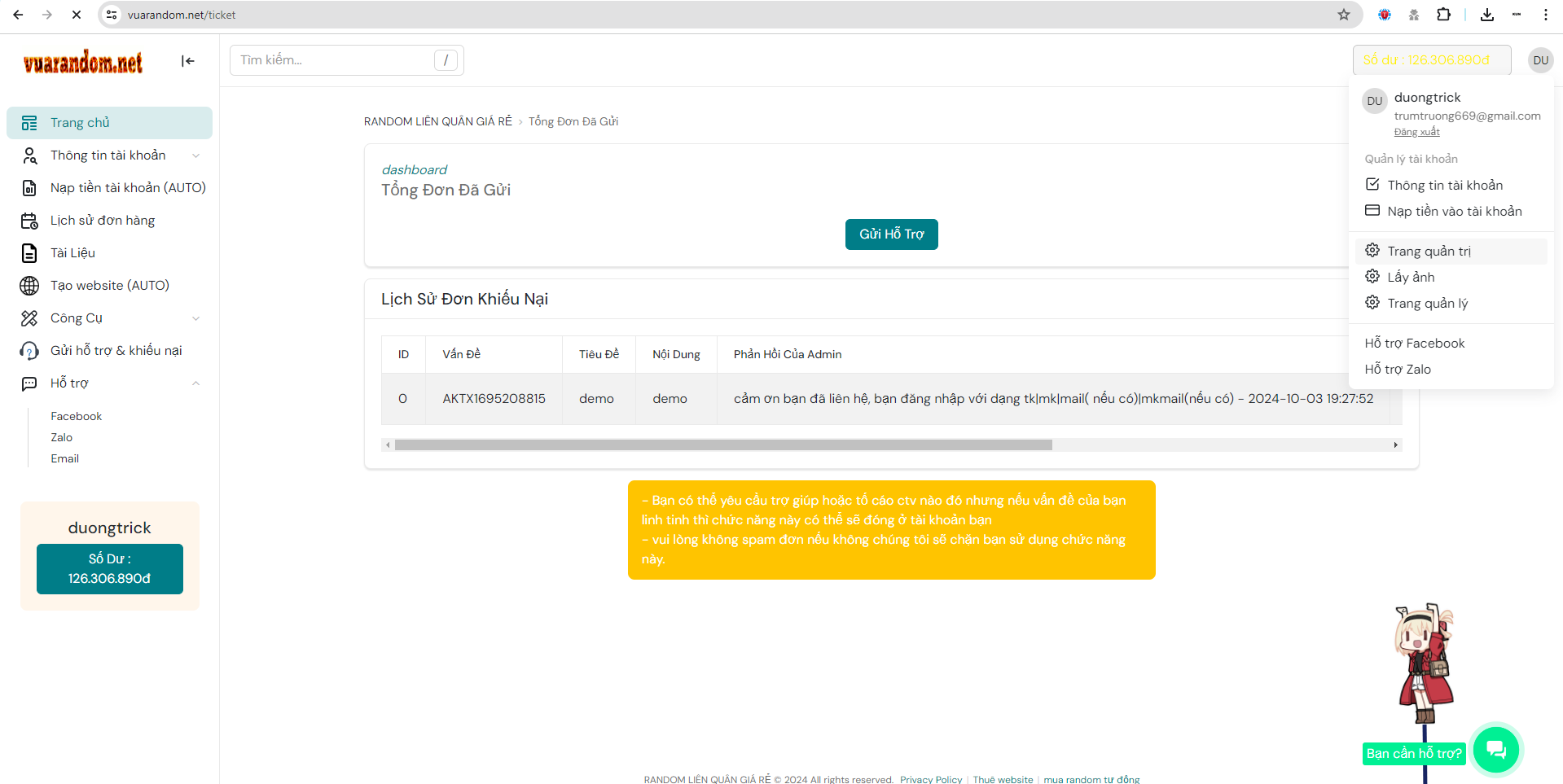Open the browser extensions puzzle icon
The image size is (1563, 784).
point(1443,15)
